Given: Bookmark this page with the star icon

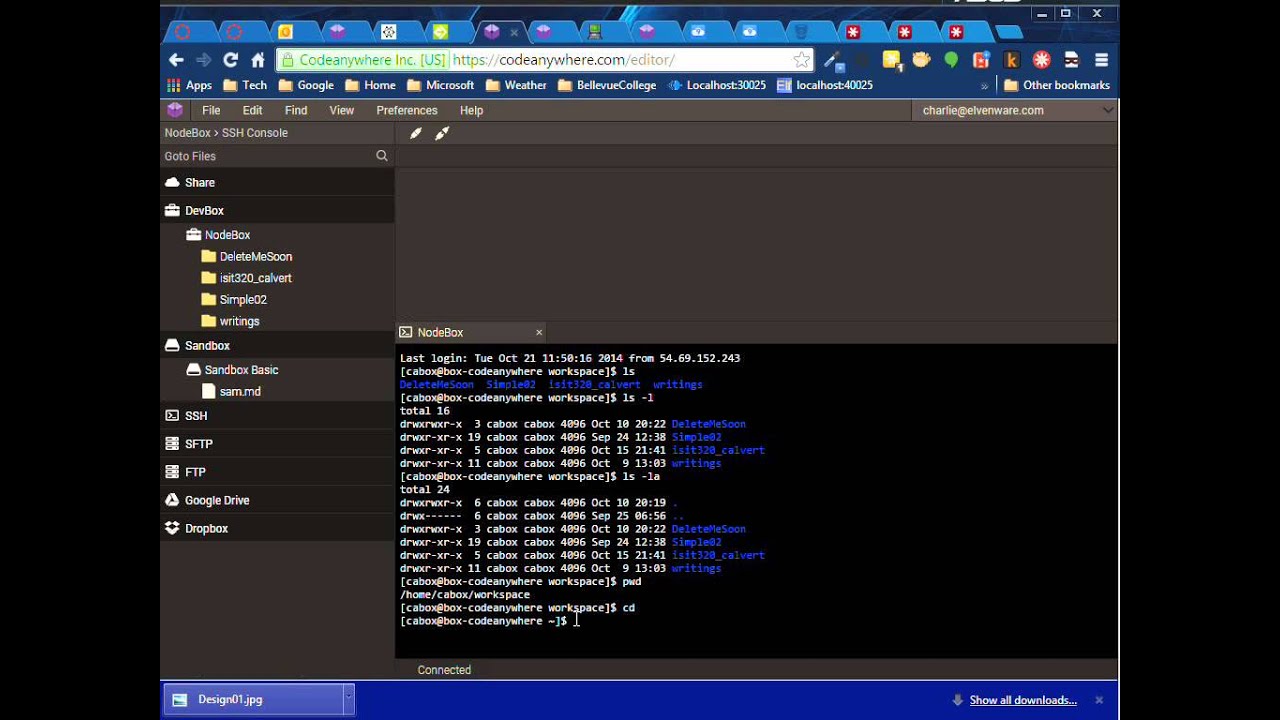Looking at the screenshot, I should coord(801,60).
